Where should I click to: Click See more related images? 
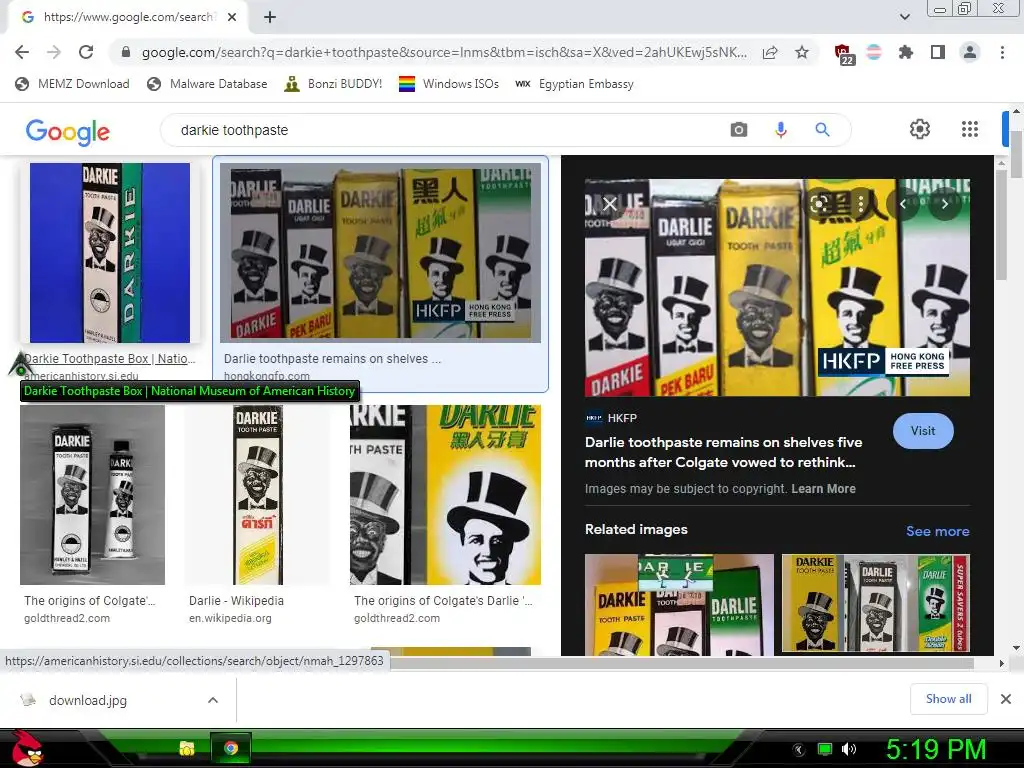(x=937, y=531)
